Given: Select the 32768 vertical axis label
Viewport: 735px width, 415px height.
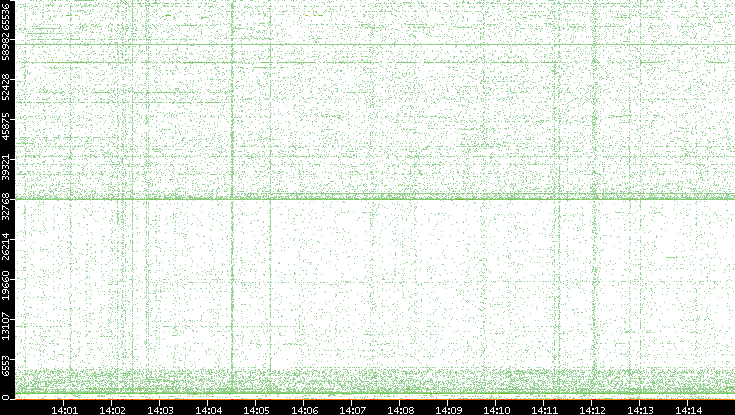Looking at the screenshot, I should (5, 207).
